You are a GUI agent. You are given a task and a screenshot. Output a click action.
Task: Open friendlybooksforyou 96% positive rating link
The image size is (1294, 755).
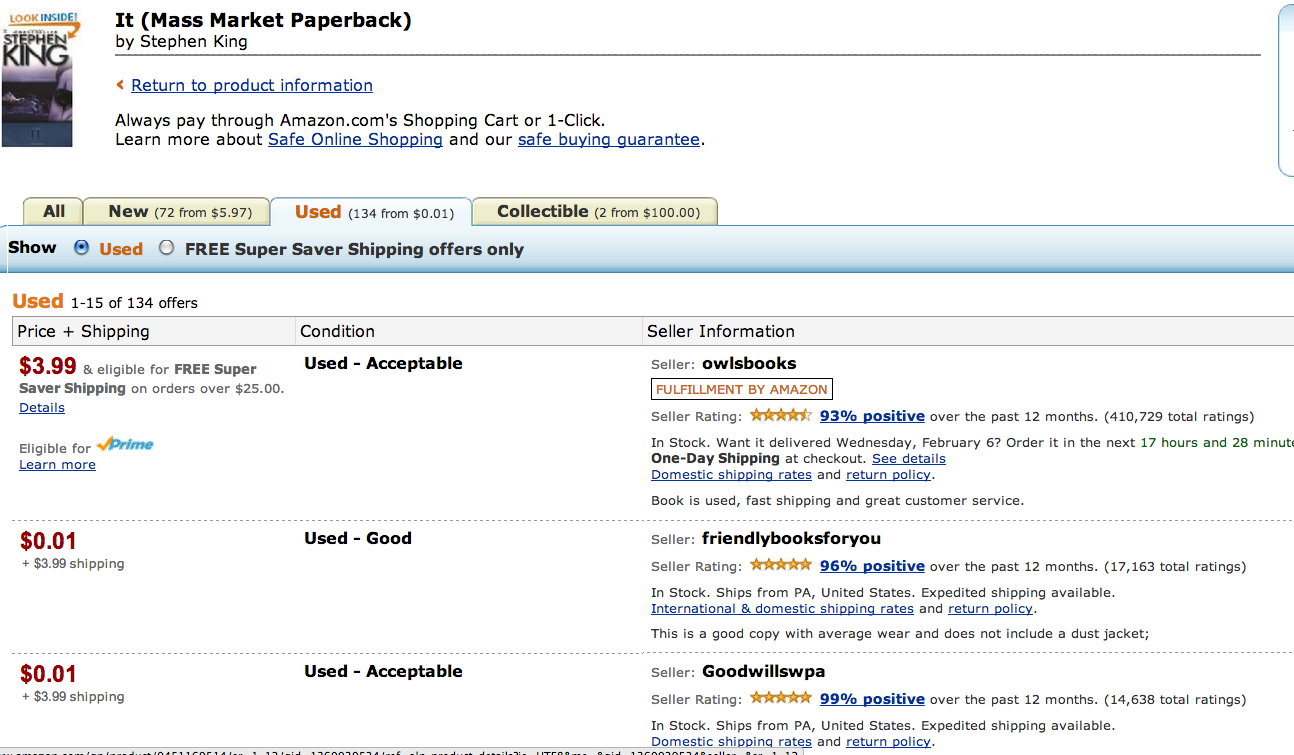coord(872,566)
